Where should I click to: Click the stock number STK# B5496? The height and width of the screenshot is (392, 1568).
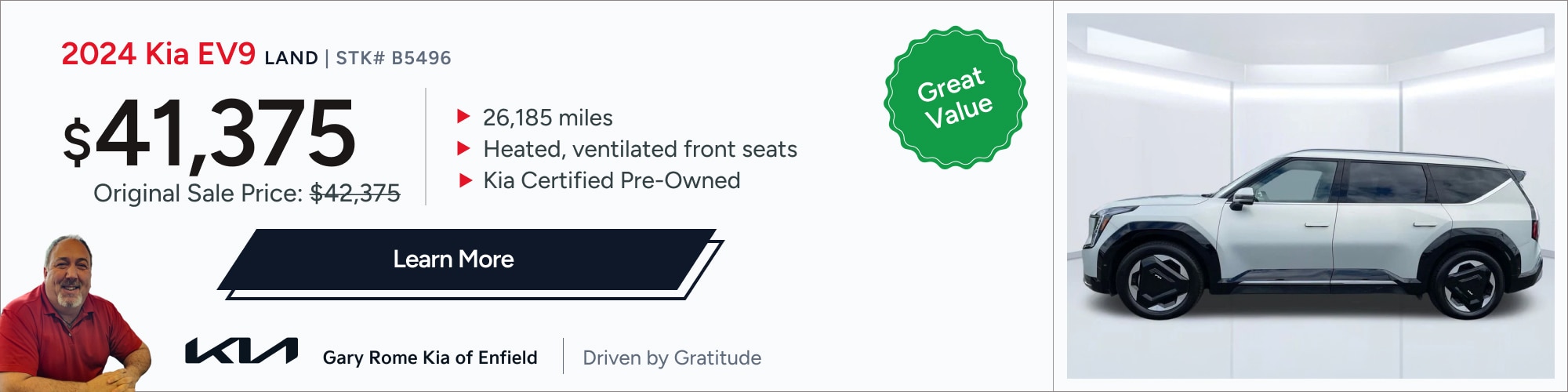click(394, 58)
